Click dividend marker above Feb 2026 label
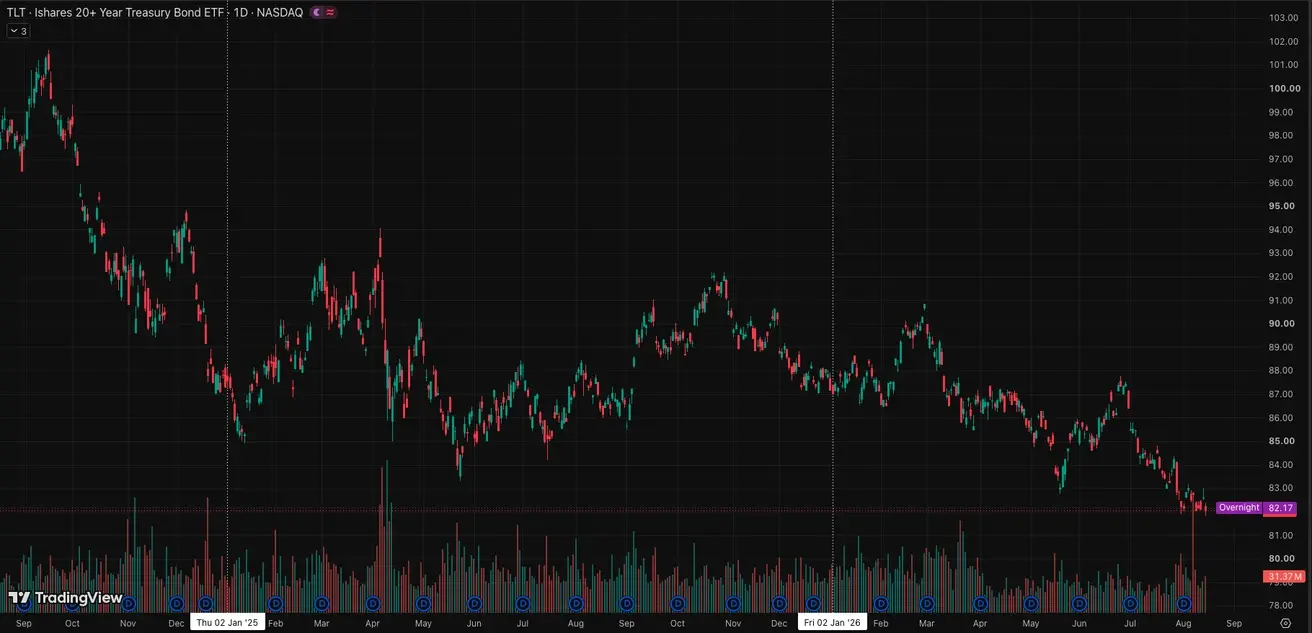Image resolution: width=1312 pixels, height=633 pixels. tap(881, 604)
